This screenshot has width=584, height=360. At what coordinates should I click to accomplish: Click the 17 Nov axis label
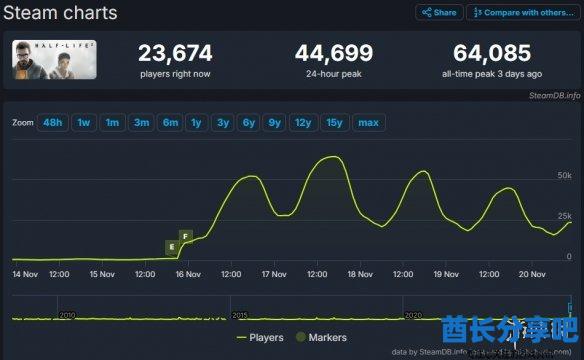(x=274, y=274)
